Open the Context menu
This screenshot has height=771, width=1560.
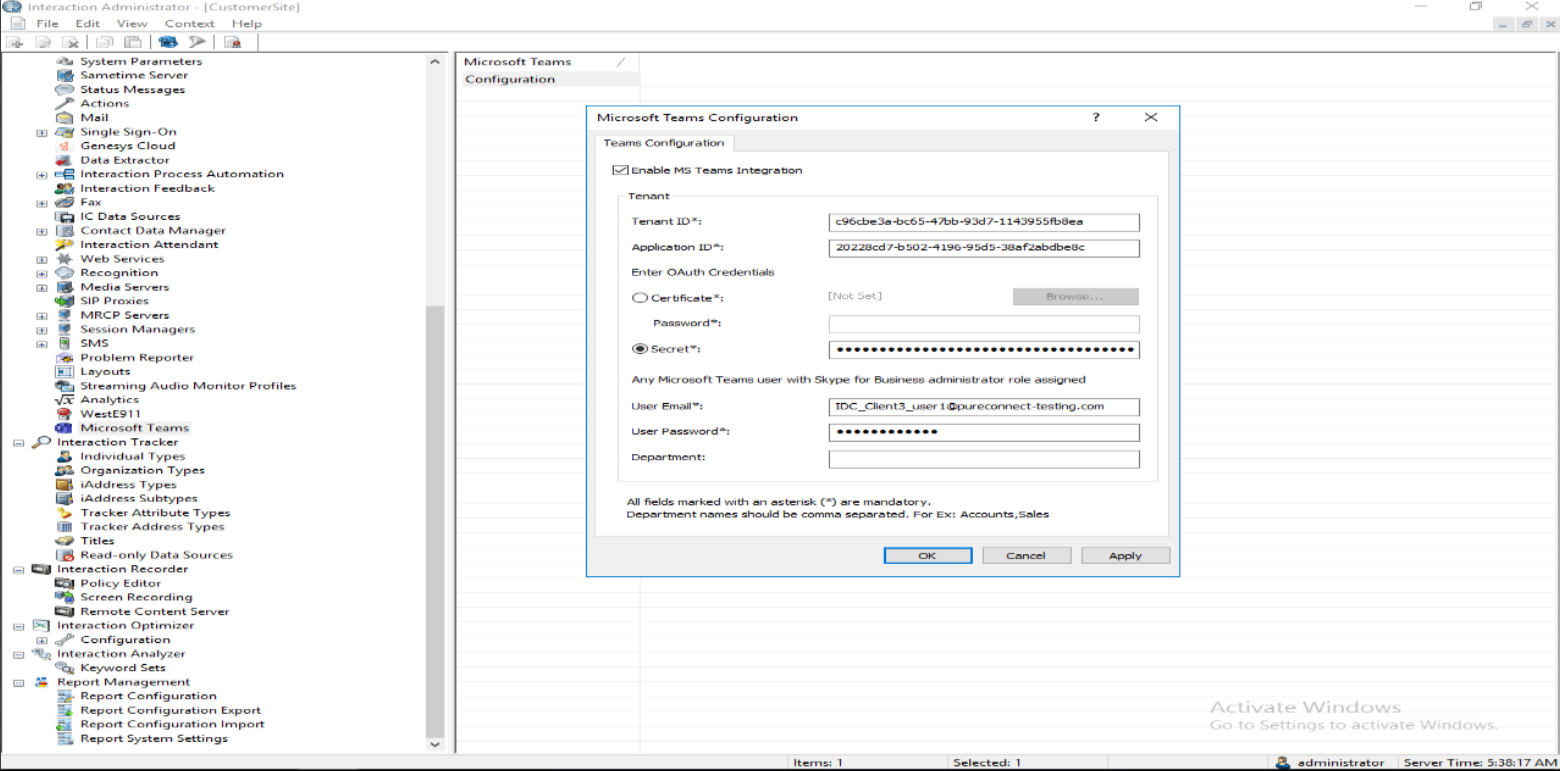190,23
